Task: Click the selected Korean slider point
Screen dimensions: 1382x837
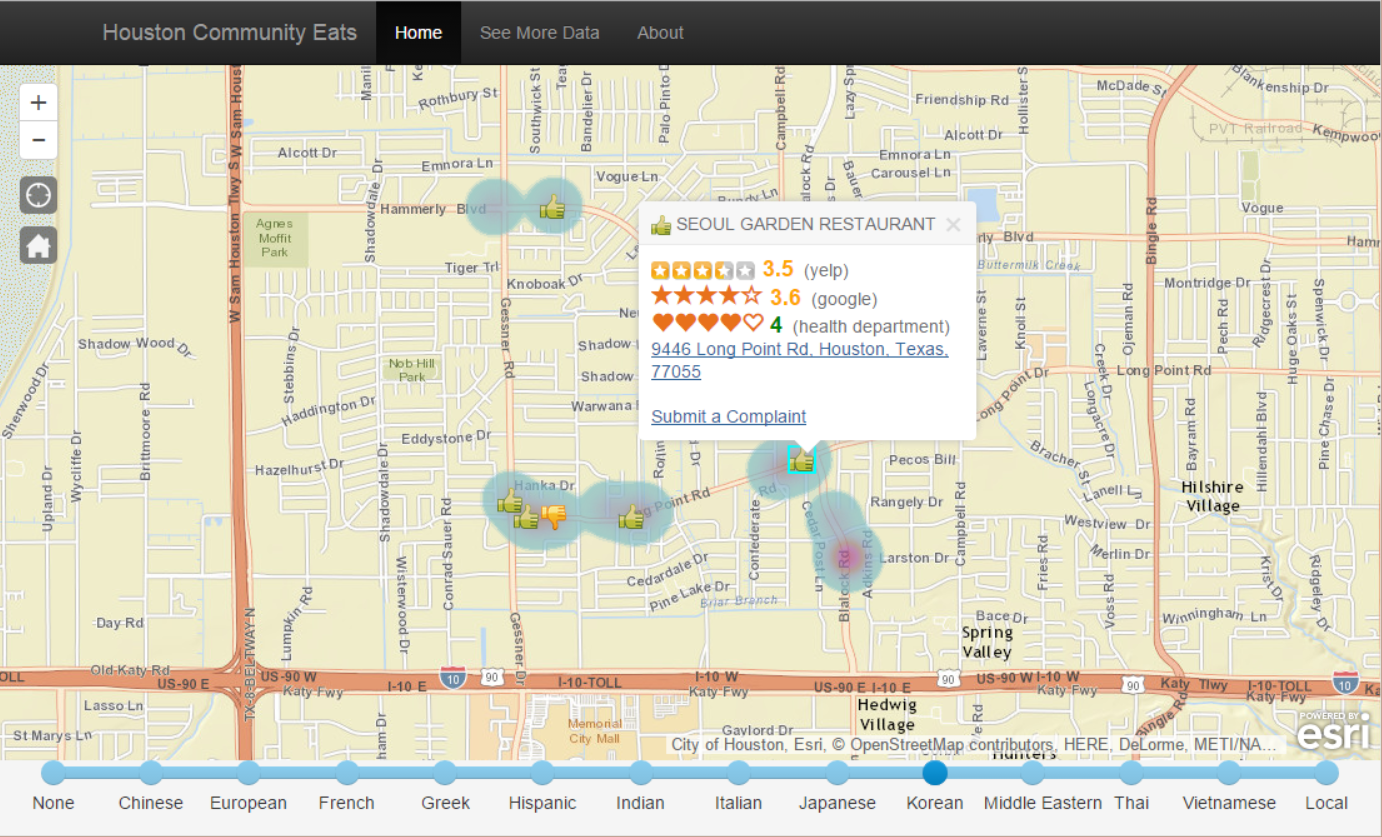Action: [935, 772]
